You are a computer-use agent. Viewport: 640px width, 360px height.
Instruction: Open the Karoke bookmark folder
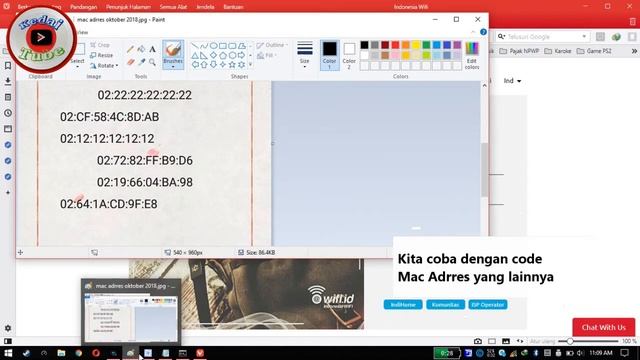point(558,51)
